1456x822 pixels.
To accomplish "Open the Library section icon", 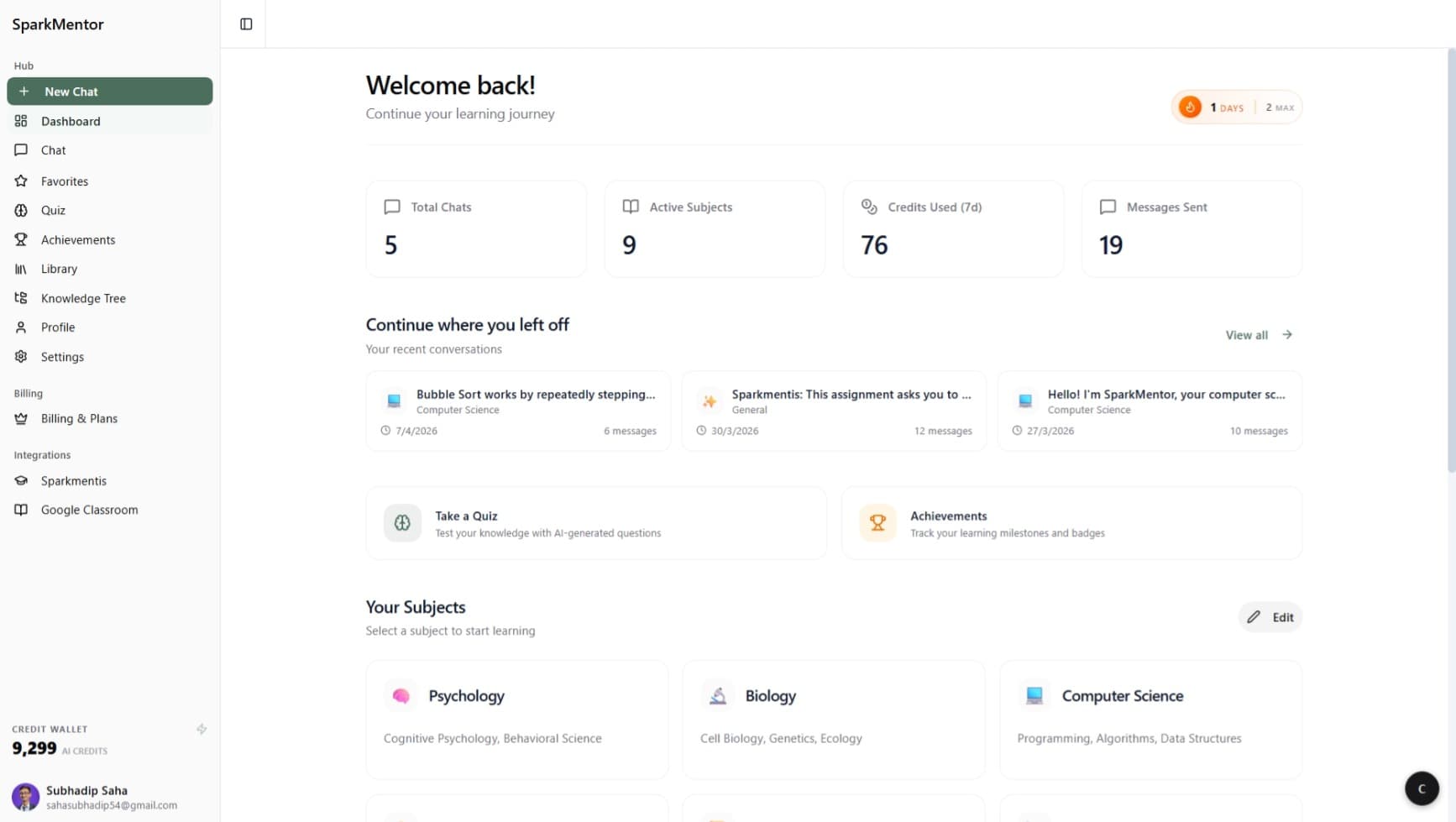I will pyautogui.click(x=21, y=269).
